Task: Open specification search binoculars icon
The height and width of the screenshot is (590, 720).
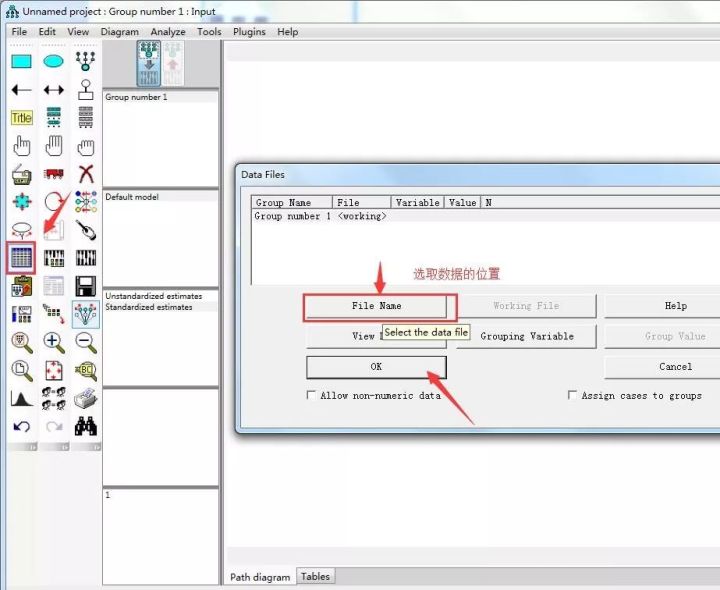Action: (85, 427)
